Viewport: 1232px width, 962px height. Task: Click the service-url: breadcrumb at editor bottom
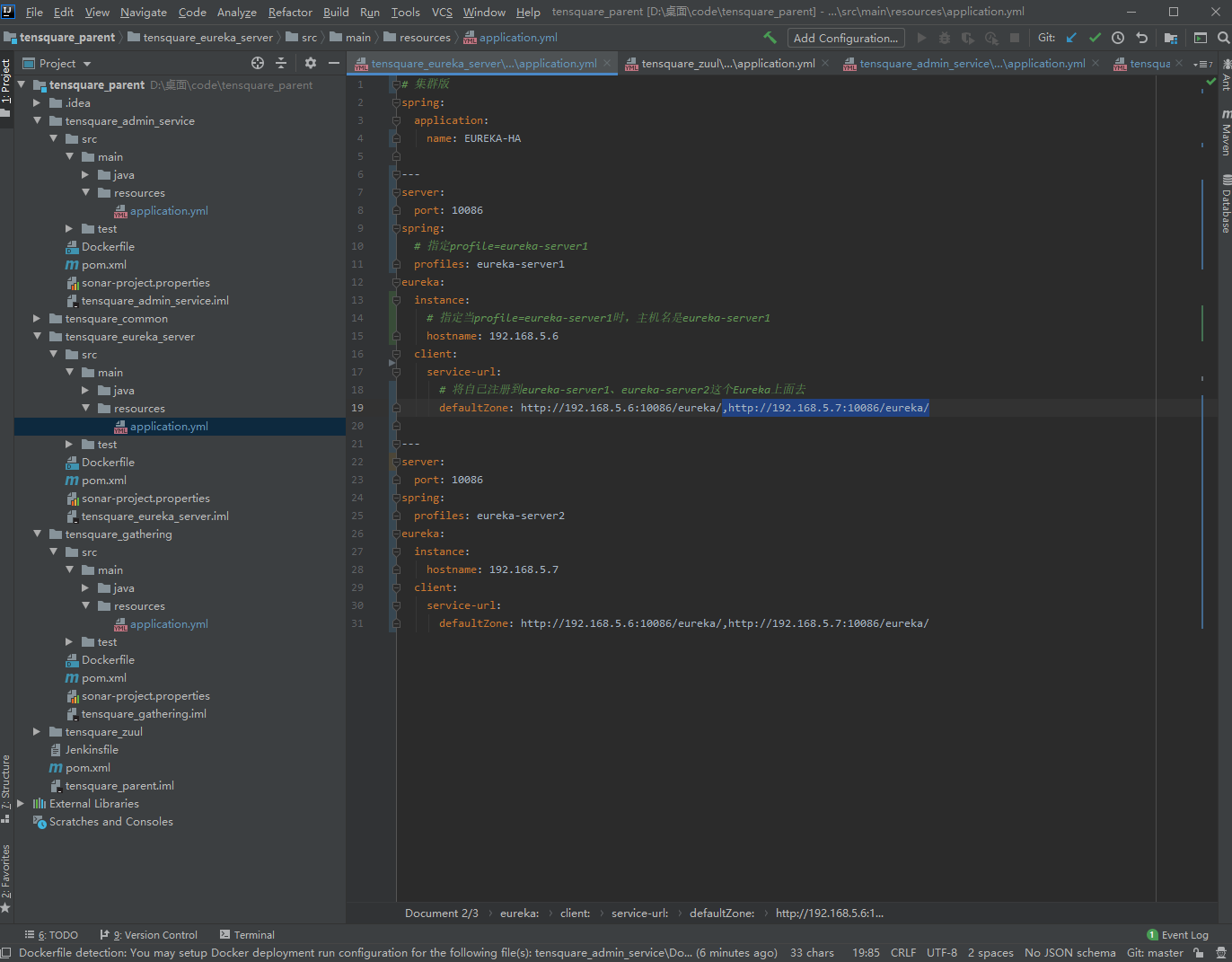coord(639,913)
